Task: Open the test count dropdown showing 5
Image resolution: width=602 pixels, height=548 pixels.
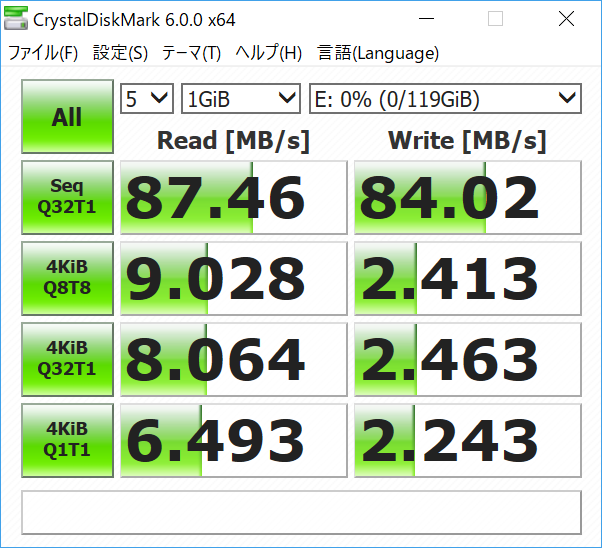Action: tap(147, 98)
